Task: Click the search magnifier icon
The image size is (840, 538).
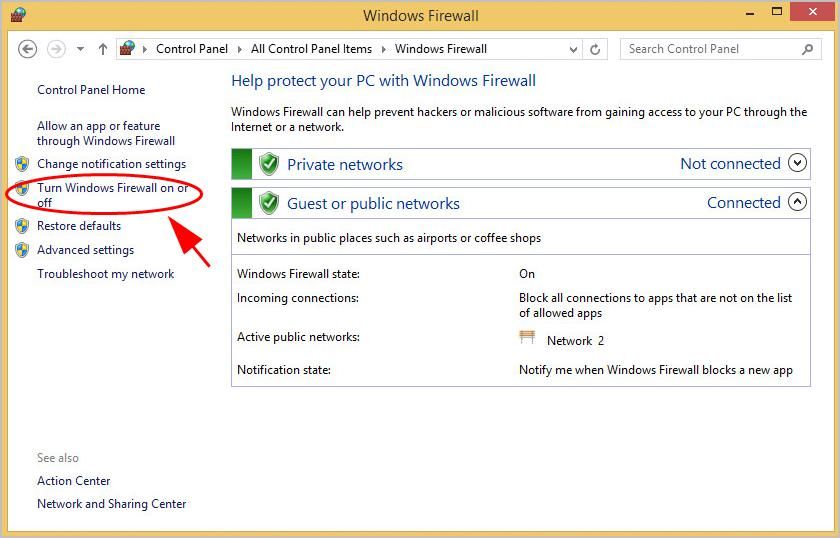Action: coord(807,49)
